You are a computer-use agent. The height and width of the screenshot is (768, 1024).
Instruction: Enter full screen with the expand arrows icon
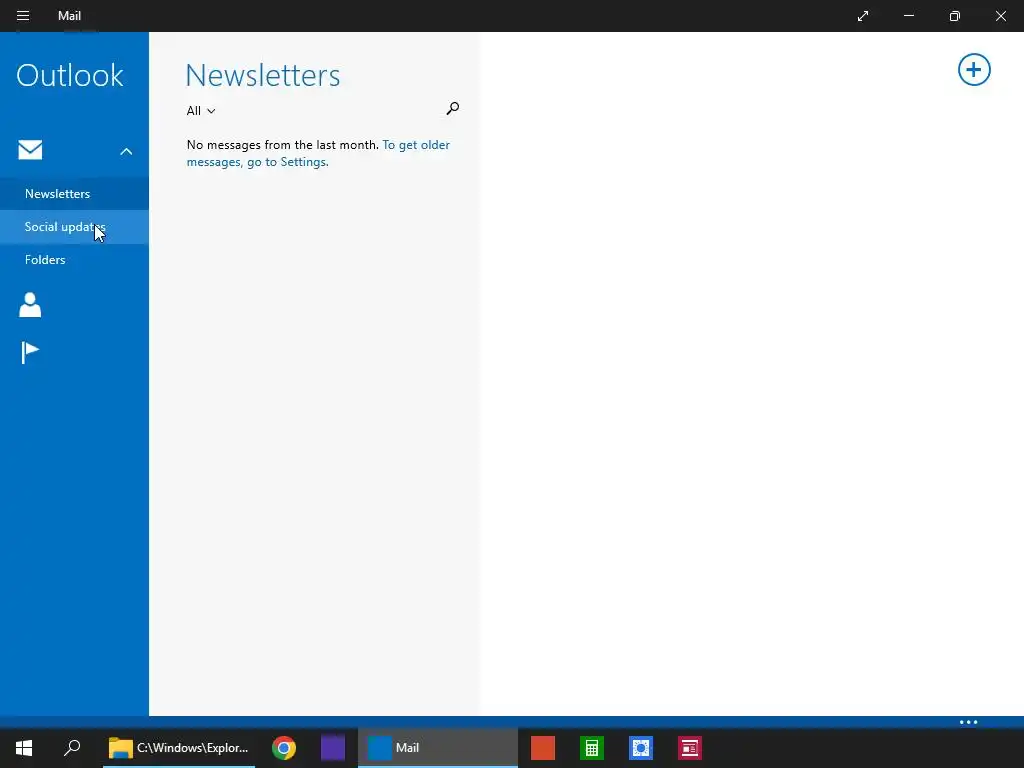tap(863, 16)
